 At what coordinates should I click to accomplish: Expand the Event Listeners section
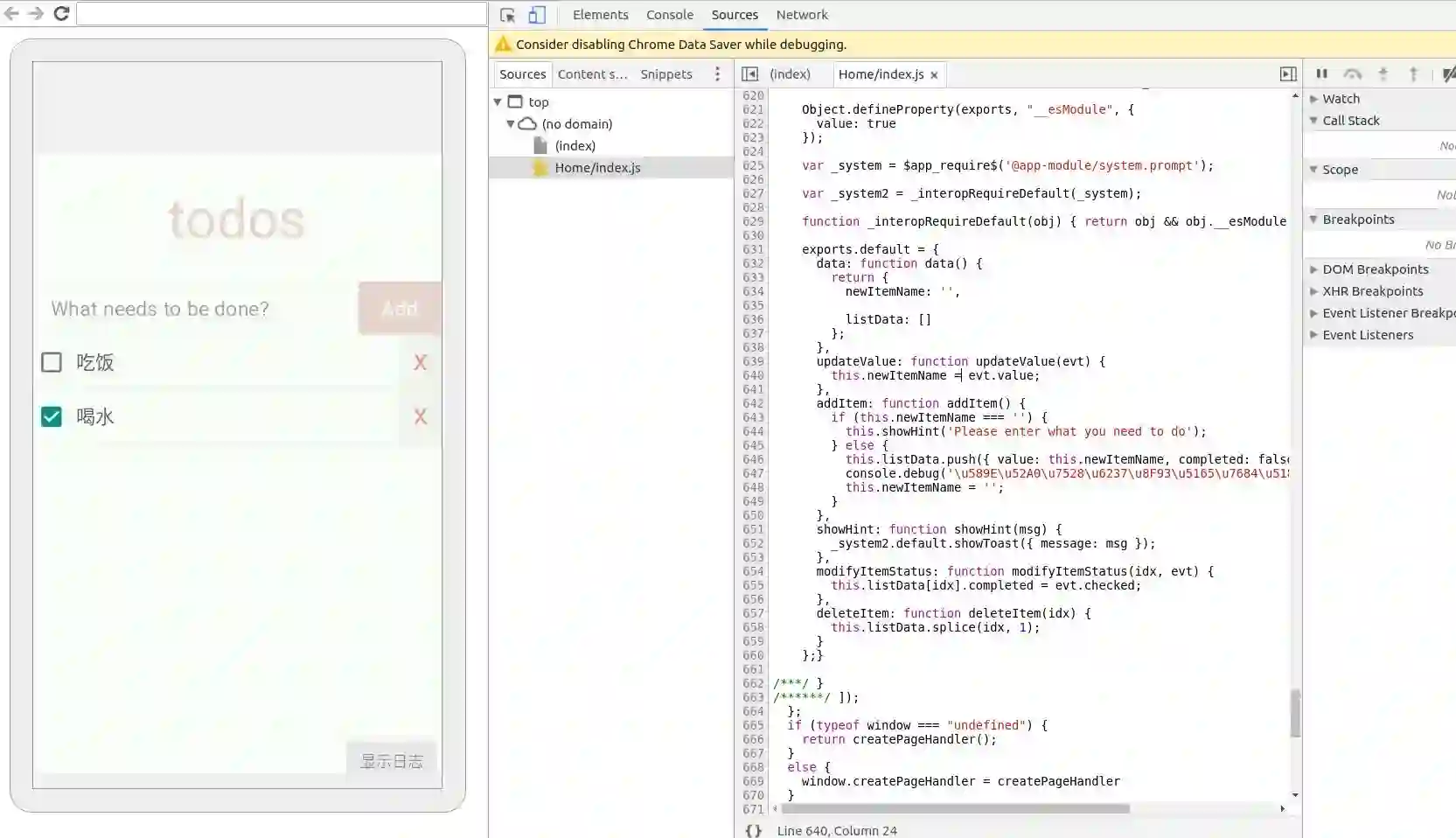1313,335
